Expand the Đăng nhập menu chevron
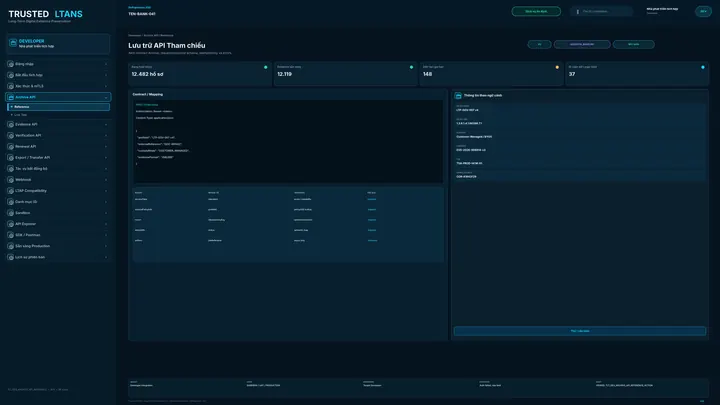This screenshot has height=405, width=720. click(106, 64)
